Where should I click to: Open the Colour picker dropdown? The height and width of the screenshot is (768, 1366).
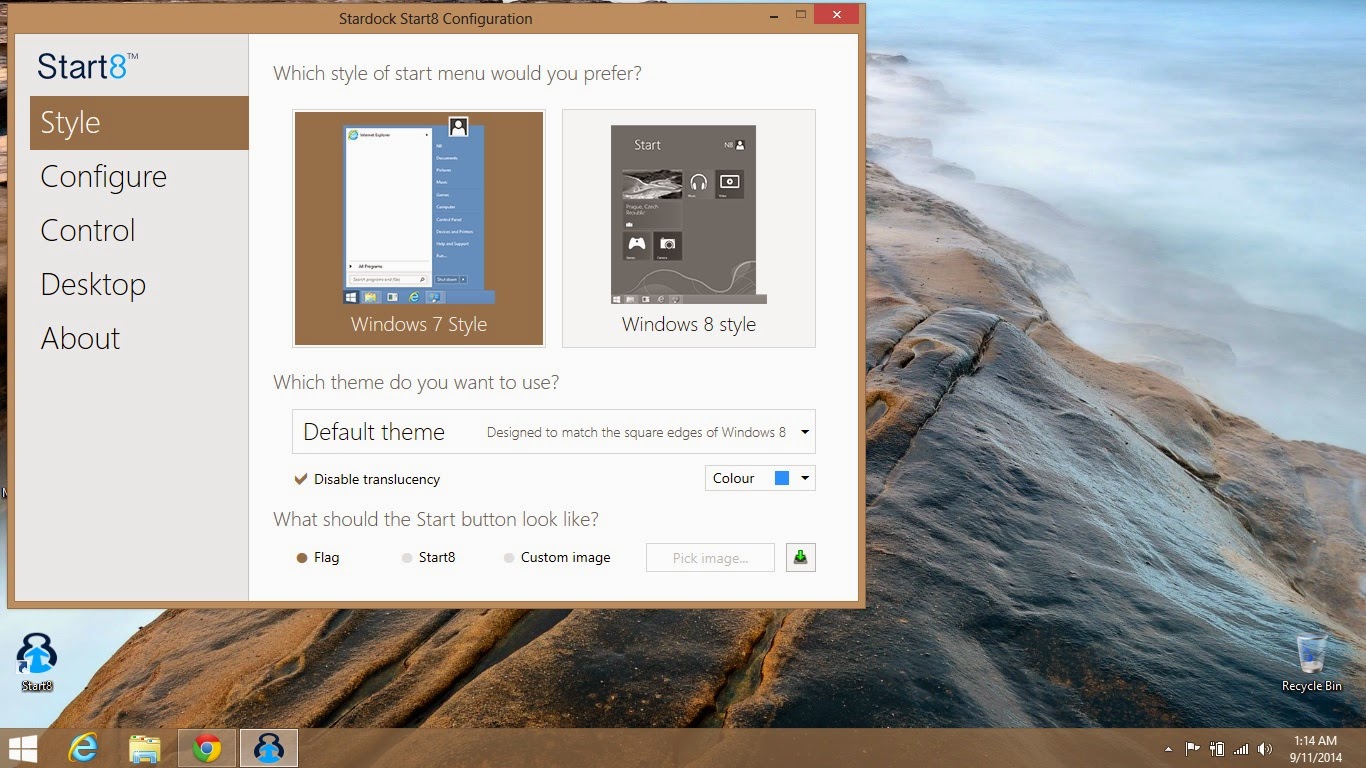[x=760, y=478]
